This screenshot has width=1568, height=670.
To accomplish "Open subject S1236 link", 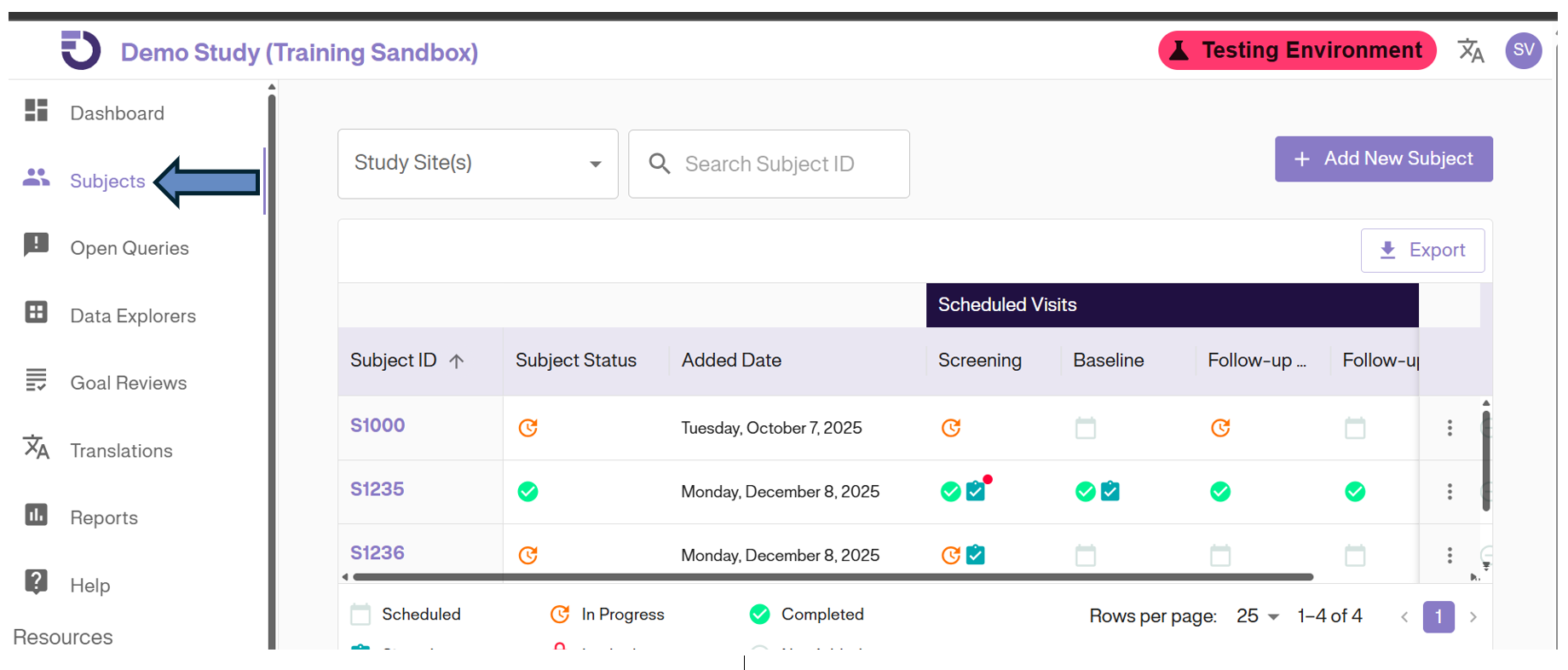I will click(377, 553).
